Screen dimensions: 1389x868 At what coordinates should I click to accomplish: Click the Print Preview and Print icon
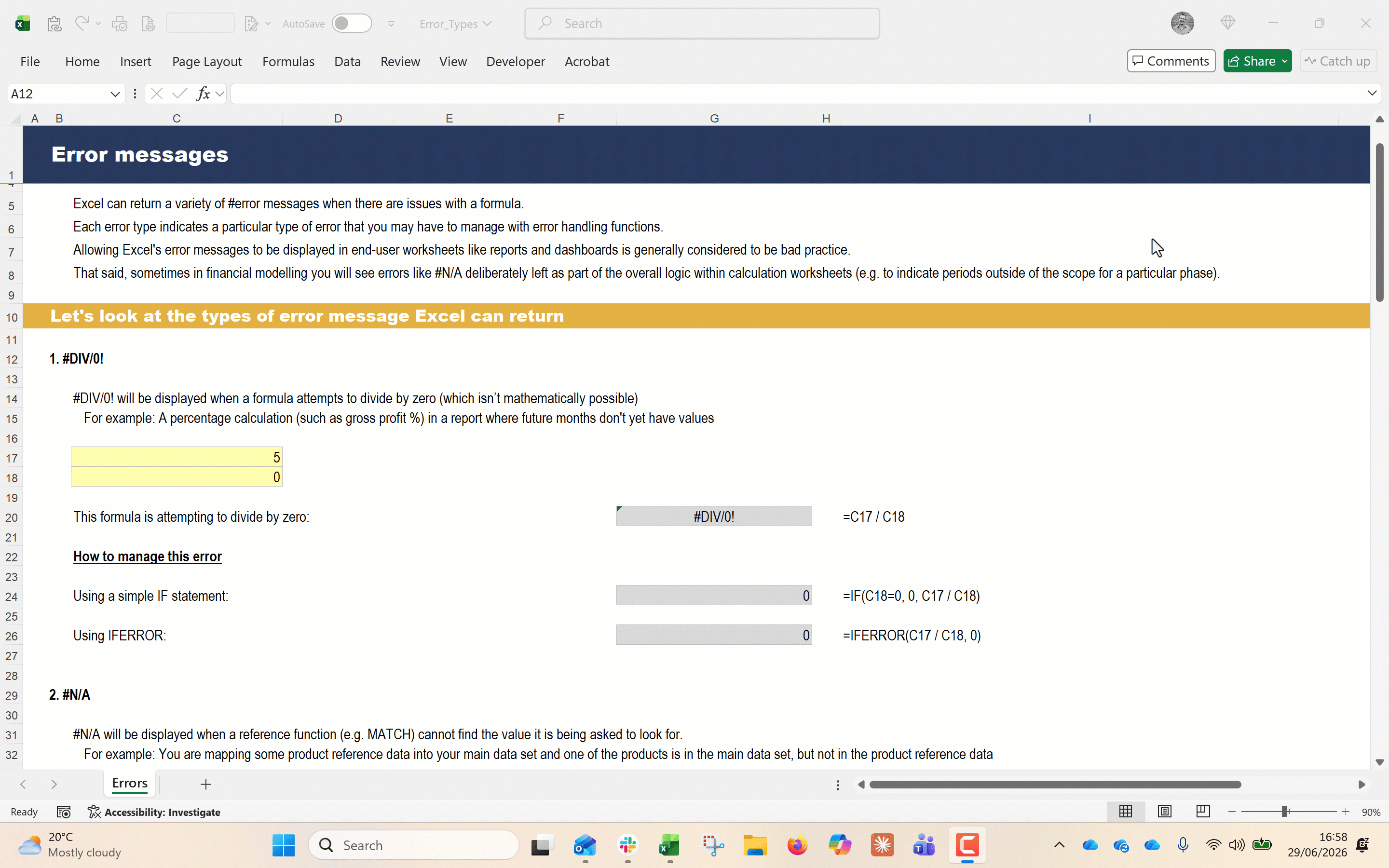(120, 24)
